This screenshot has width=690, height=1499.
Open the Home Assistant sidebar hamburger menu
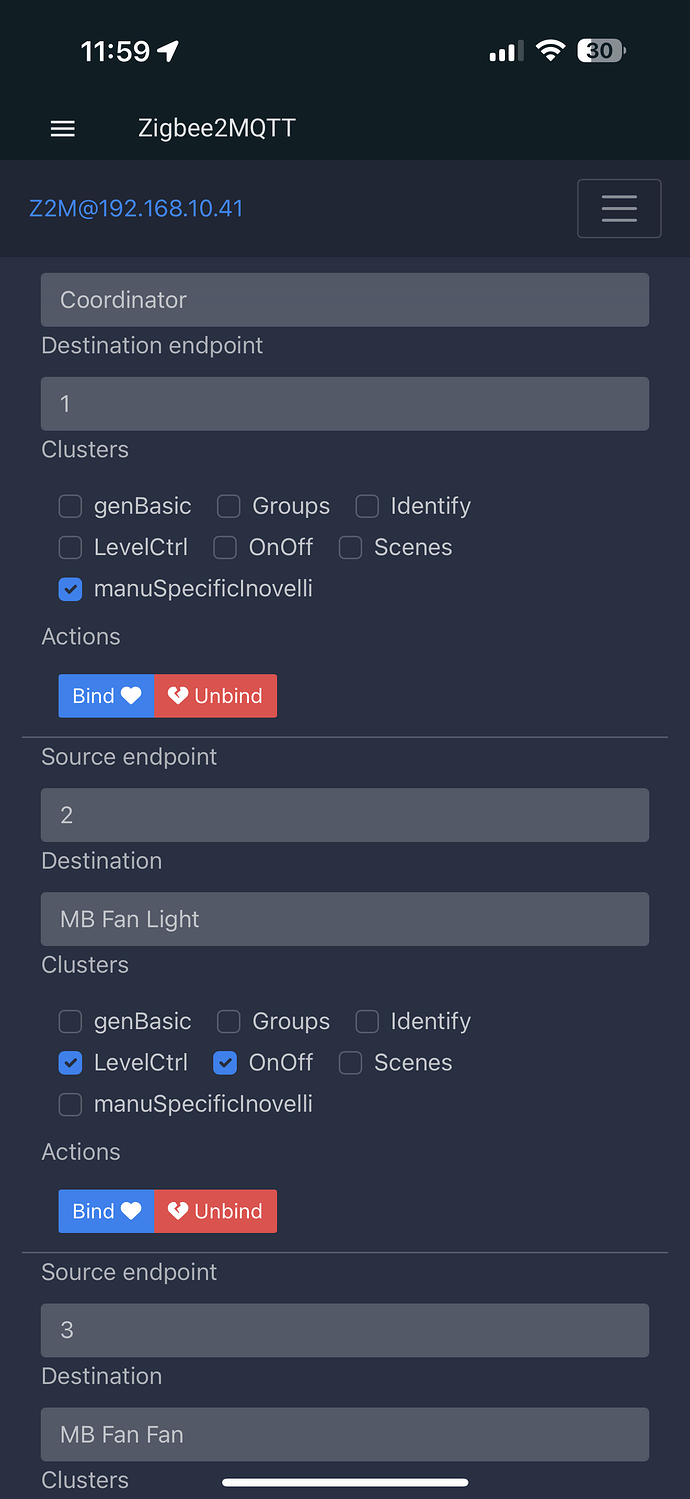(x=63, y=129)
